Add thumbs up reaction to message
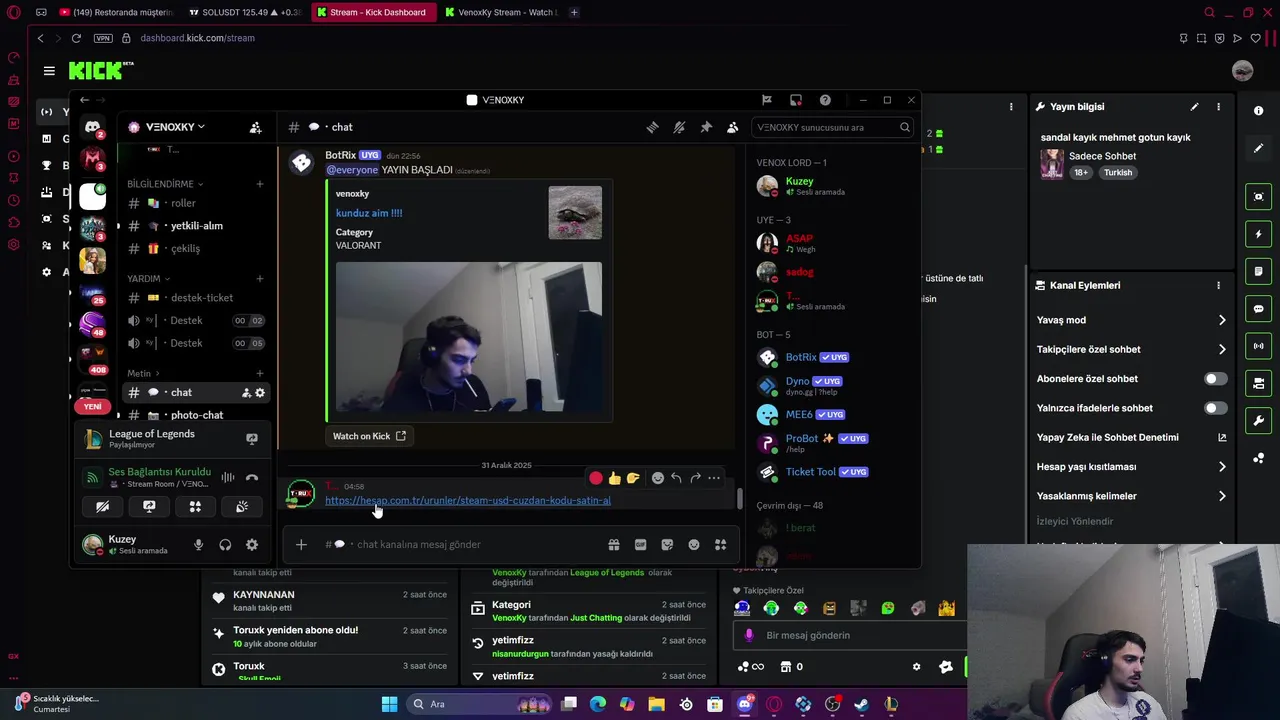The height and width of the screenshot is (720, 1280). [x=614, y=478]
